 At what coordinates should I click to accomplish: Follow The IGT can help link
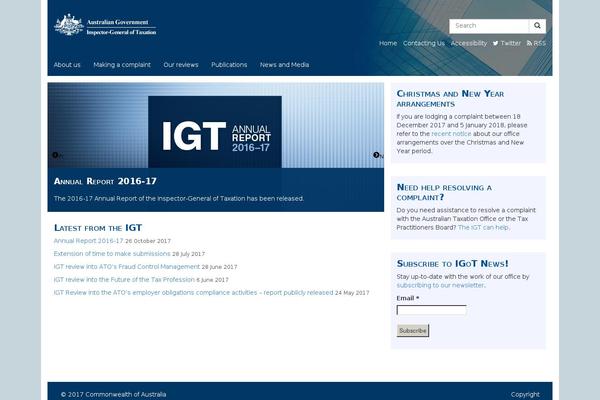[x=483, y=228]
